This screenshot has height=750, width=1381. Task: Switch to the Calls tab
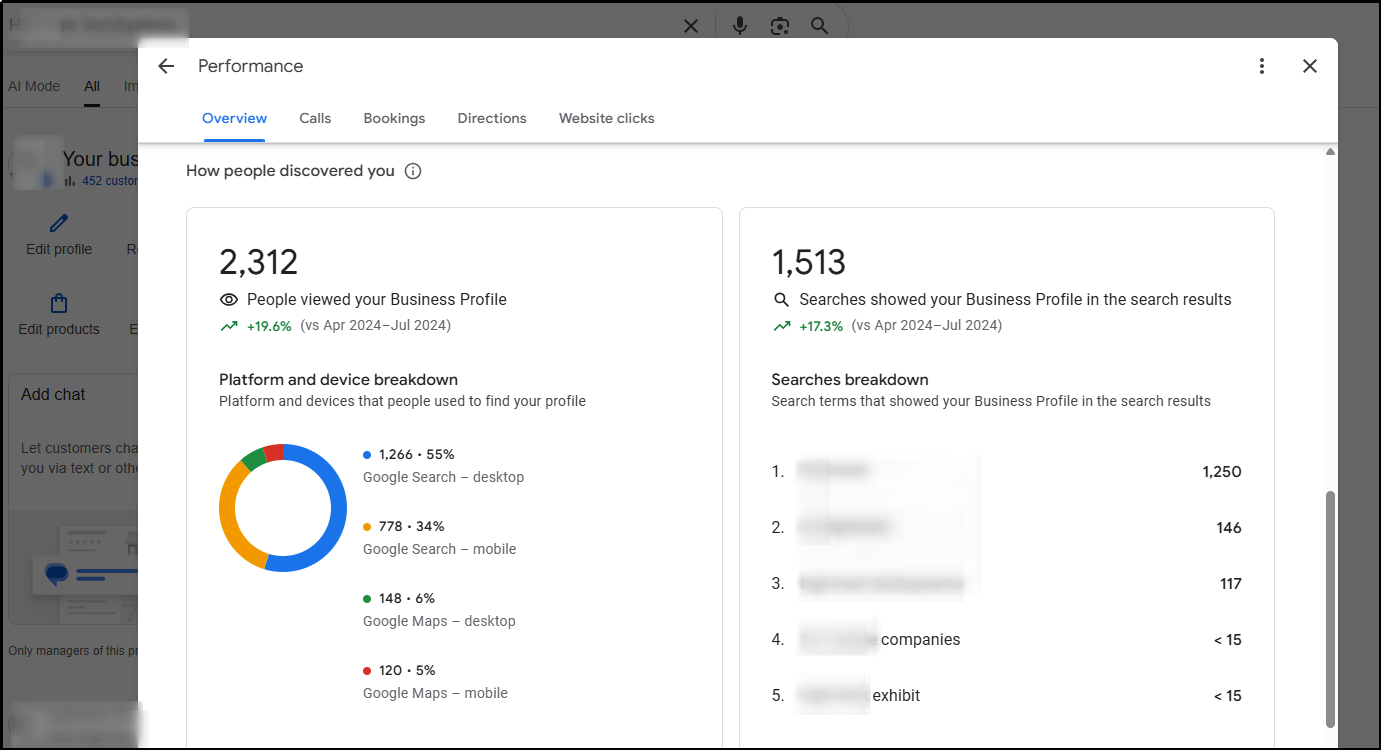tap(314, 118)
